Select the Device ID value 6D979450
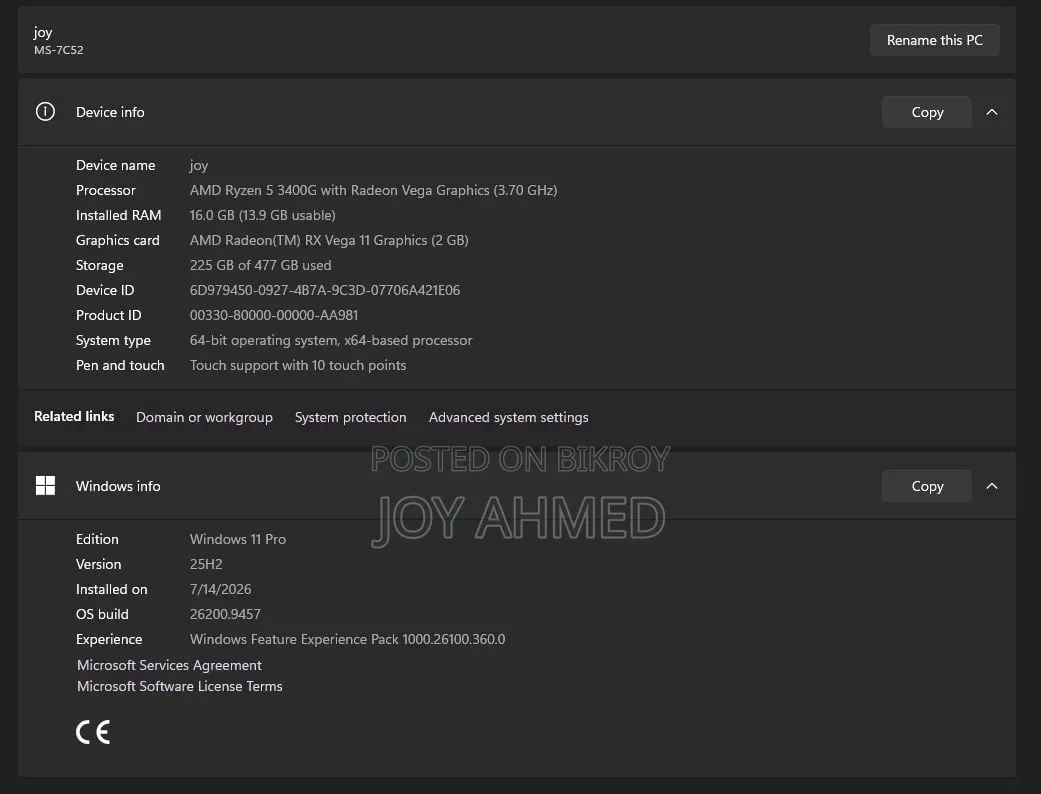 (x=325, y=290)
